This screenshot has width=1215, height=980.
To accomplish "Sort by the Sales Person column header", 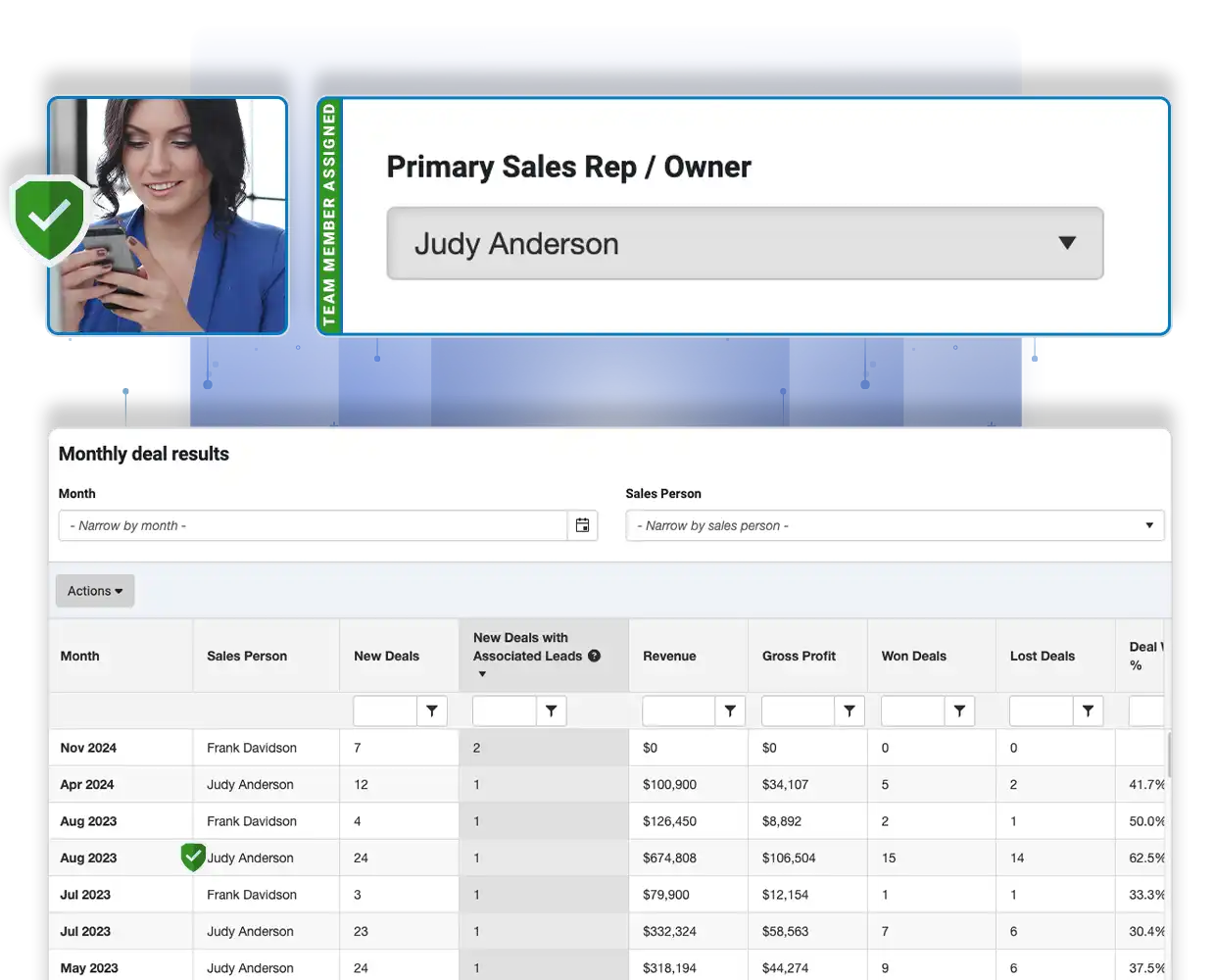I will point(247,657).
